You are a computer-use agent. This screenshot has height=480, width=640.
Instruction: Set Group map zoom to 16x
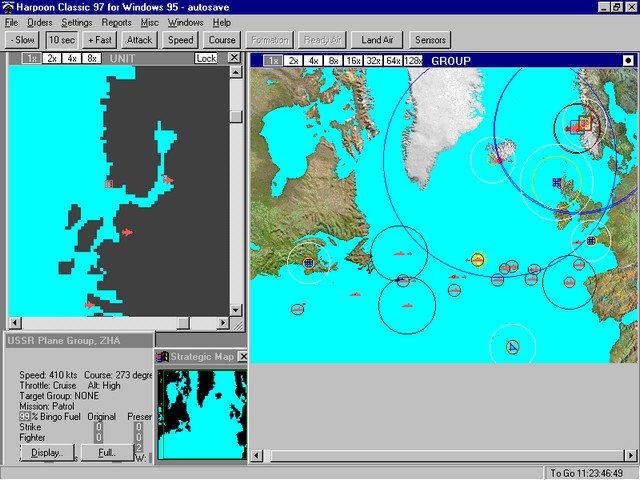tap(354, 61)
